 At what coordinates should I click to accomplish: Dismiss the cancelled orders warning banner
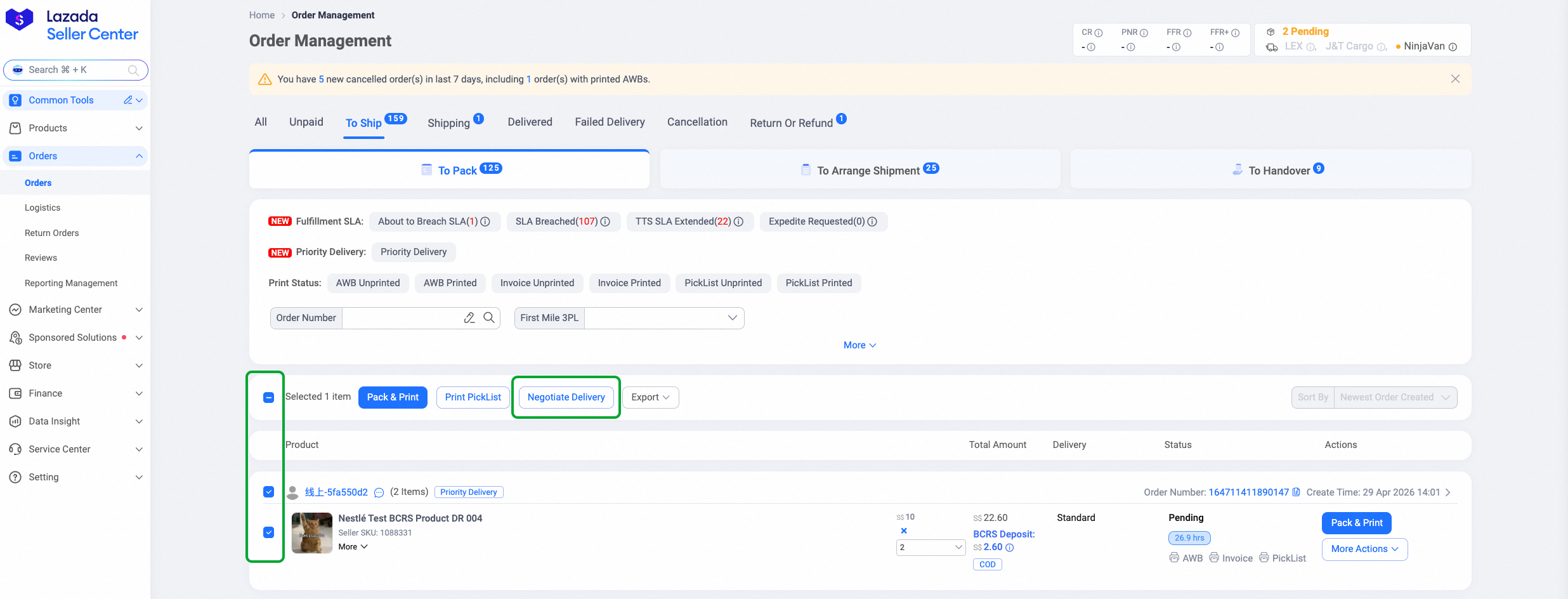(1455, 79)
